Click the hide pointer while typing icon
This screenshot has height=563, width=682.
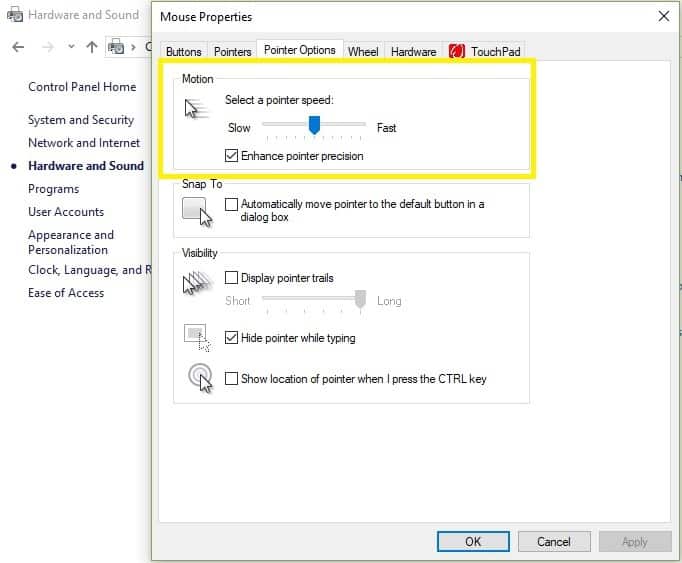197,337
